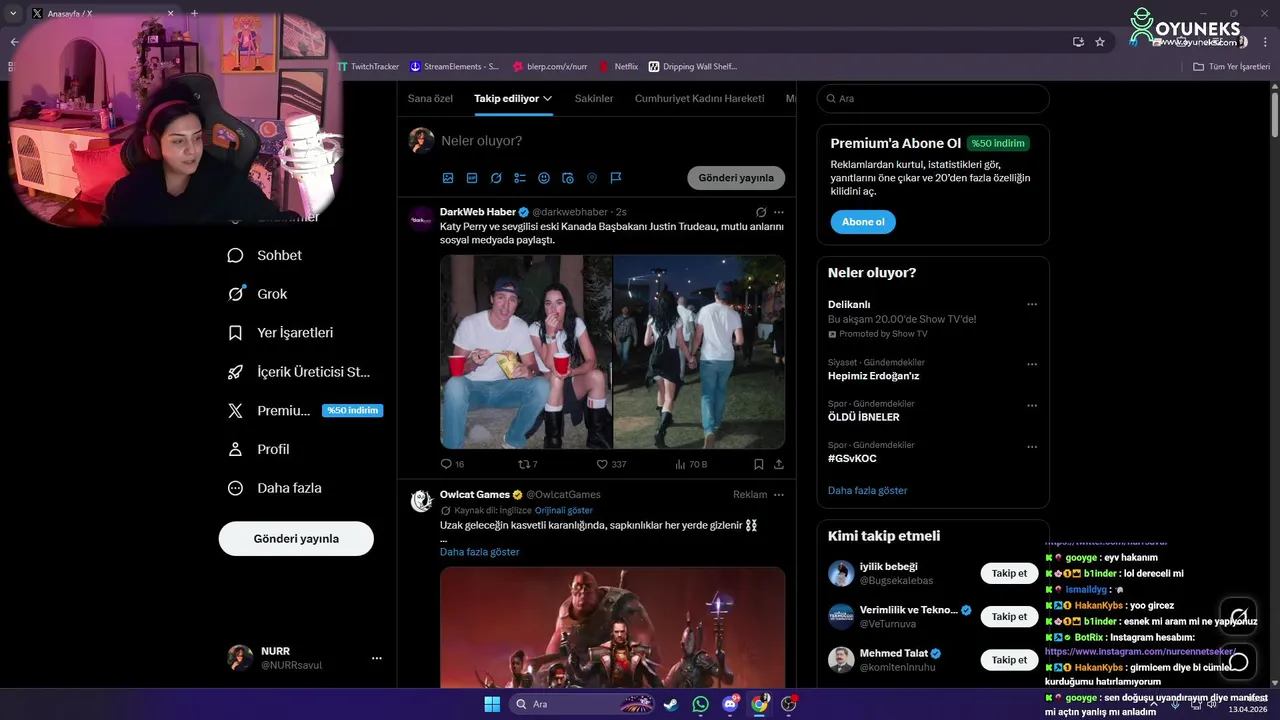Open Grok enhance icon in composer
The width and height of the screenshot is (1280, 720).
[496, 178]
